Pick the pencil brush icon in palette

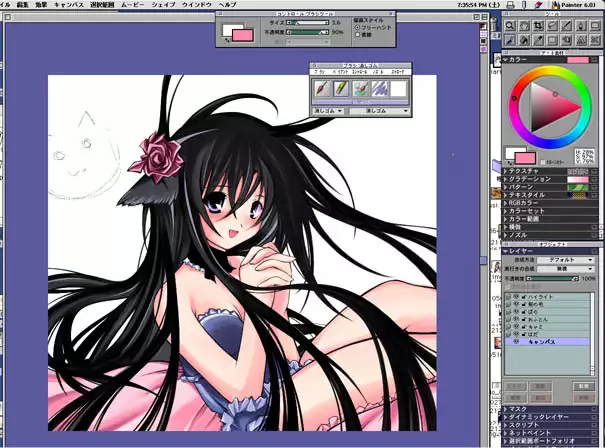click(343, 89)
